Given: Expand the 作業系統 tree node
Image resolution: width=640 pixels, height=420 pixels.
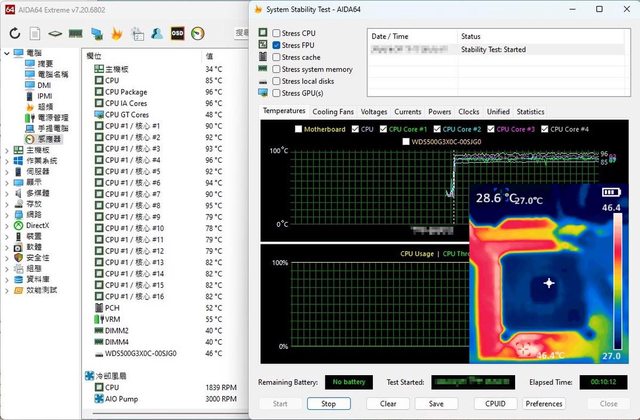Looking at the screenshot, I should [x=8, y=160].
